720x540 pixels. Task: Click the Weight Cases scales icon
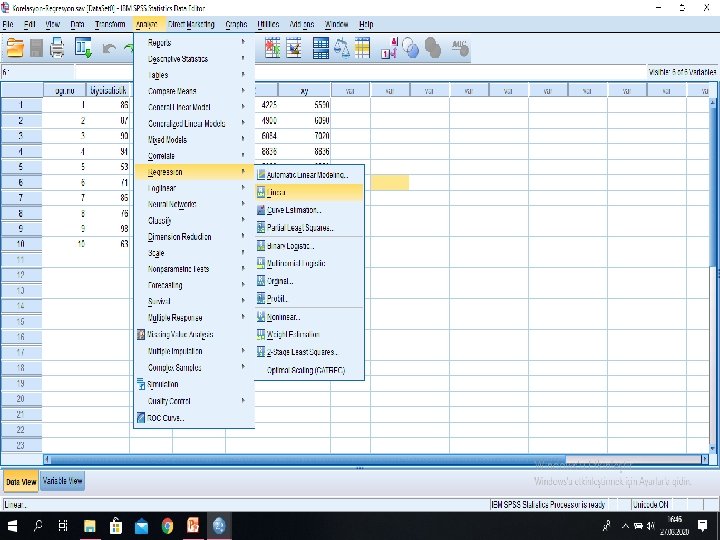[342, 48]
